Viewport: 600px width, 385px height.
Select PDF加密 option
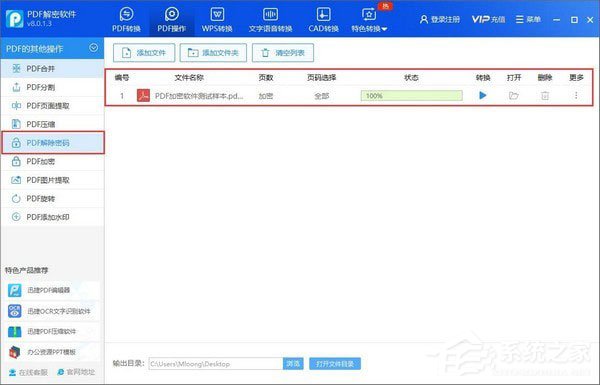[x=52, y=162]
